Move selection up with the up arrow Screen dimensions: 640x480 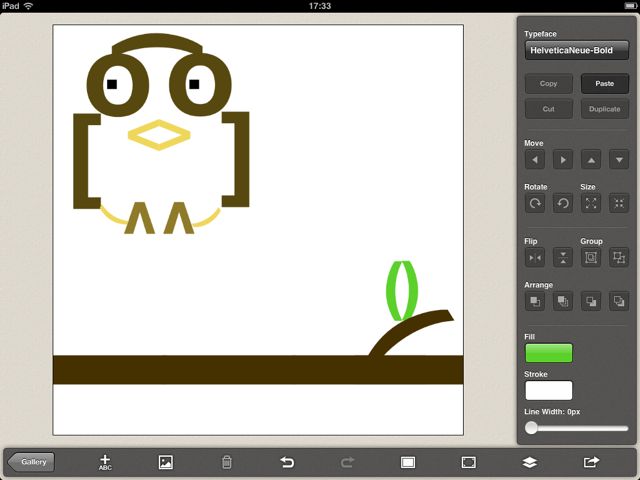pos(591,160)
